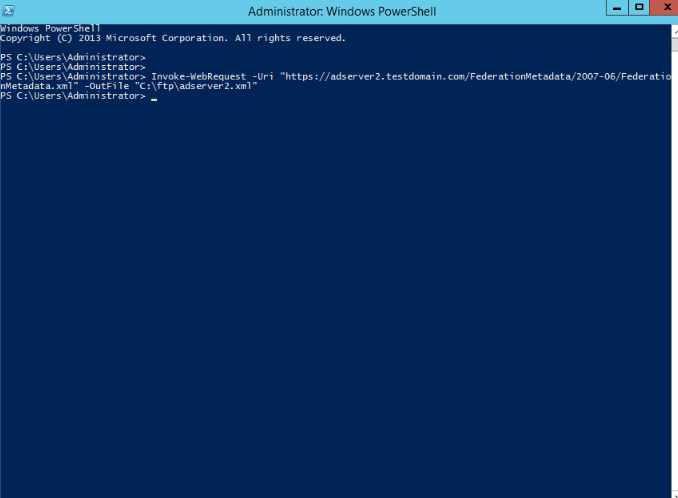This screenshot has height=498, width=678.
Task: Minimize the PowerShell window
Action: (617, 8)
